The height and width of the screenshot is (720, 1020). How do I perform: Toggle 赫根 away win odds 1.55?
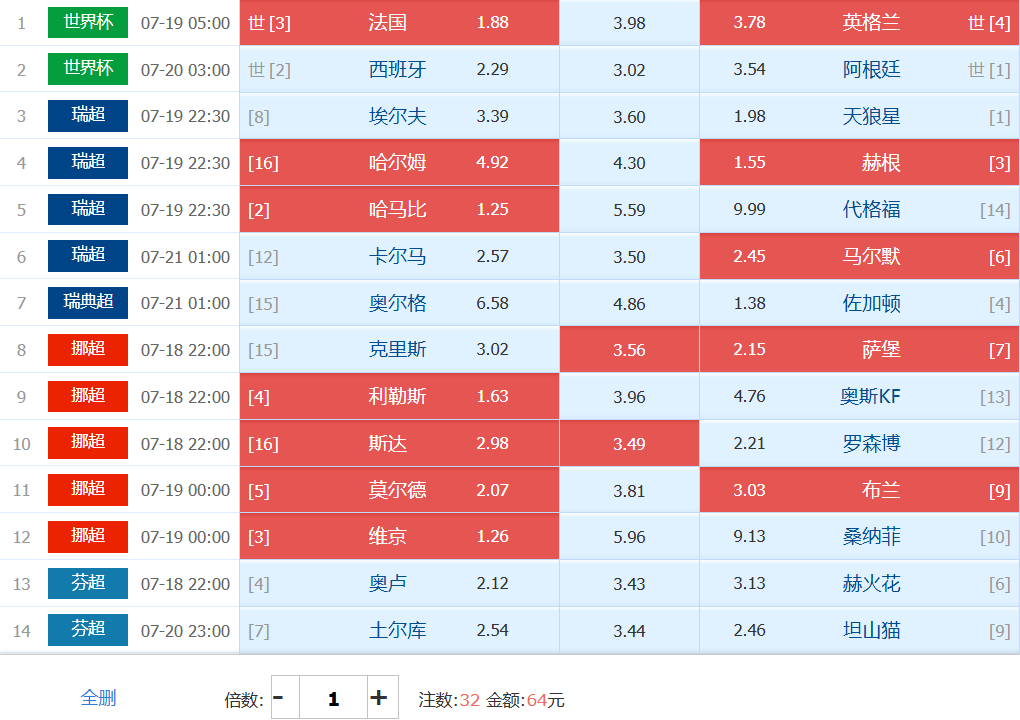[859, 163]
